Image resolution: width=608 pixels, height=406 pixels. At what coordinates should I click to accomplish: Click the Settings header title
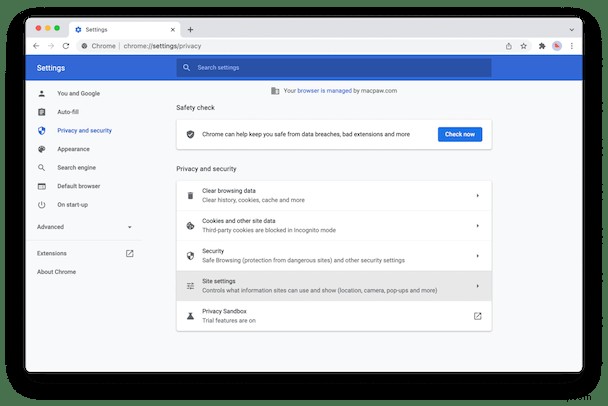click(x=51, y=68)
